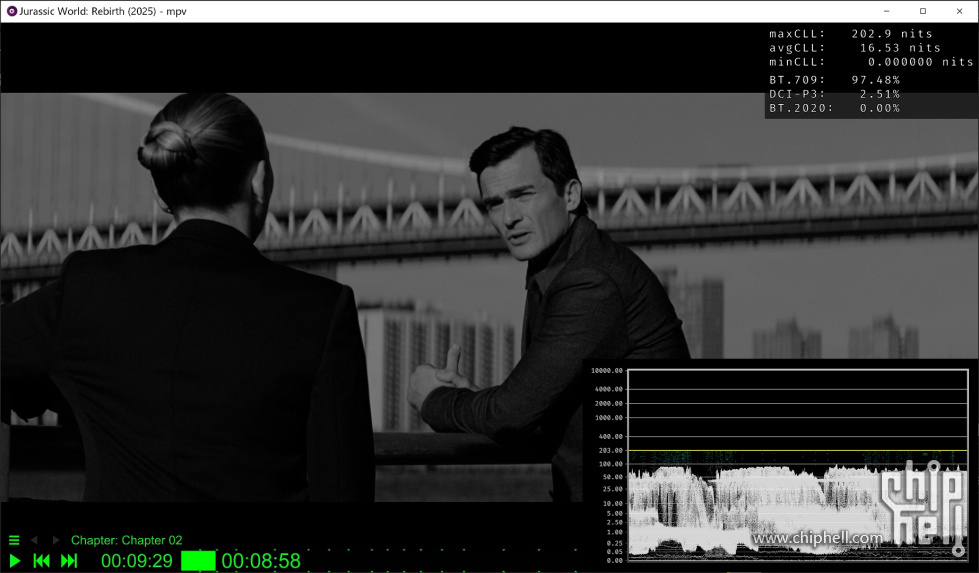
Task: Click the 4000.00 waveform axis label
Action: coord(608,389)
